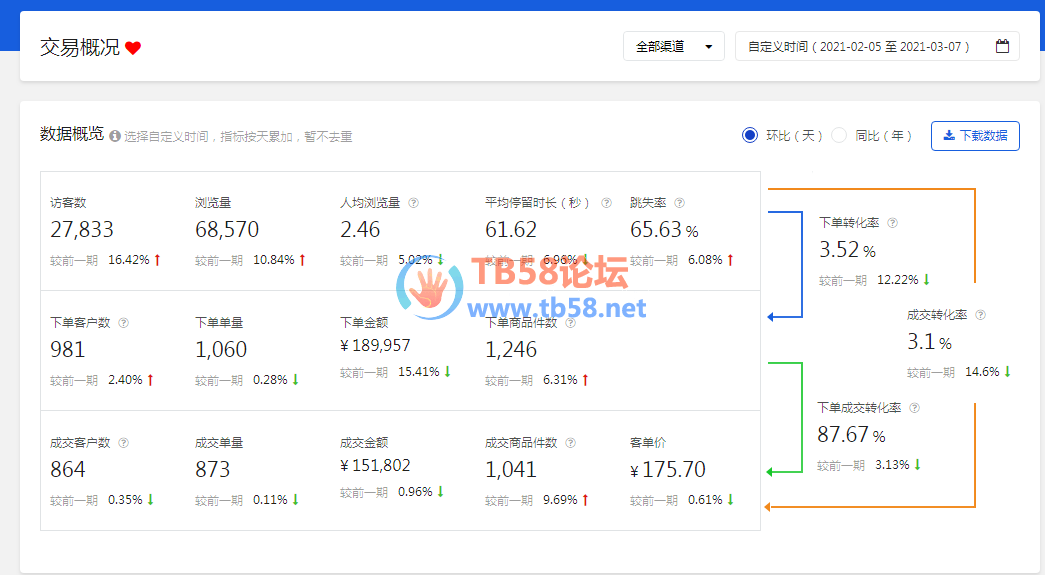Open the 自定义时间 date range selector
The image size is (1045, 575).
click(x=877, y=47)
